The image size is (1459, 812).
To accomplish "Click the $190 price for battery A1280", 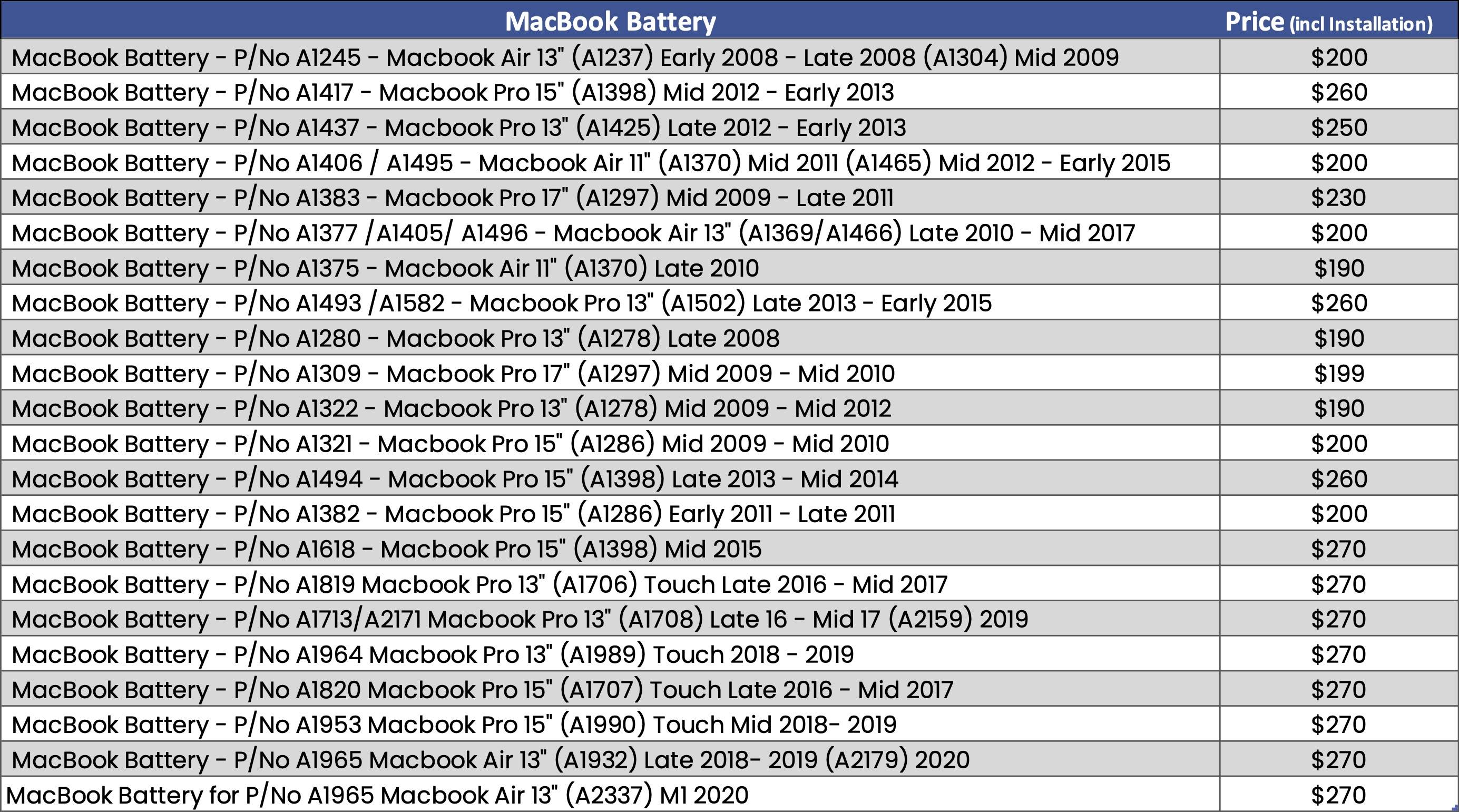I will (x=1339, y=339).
